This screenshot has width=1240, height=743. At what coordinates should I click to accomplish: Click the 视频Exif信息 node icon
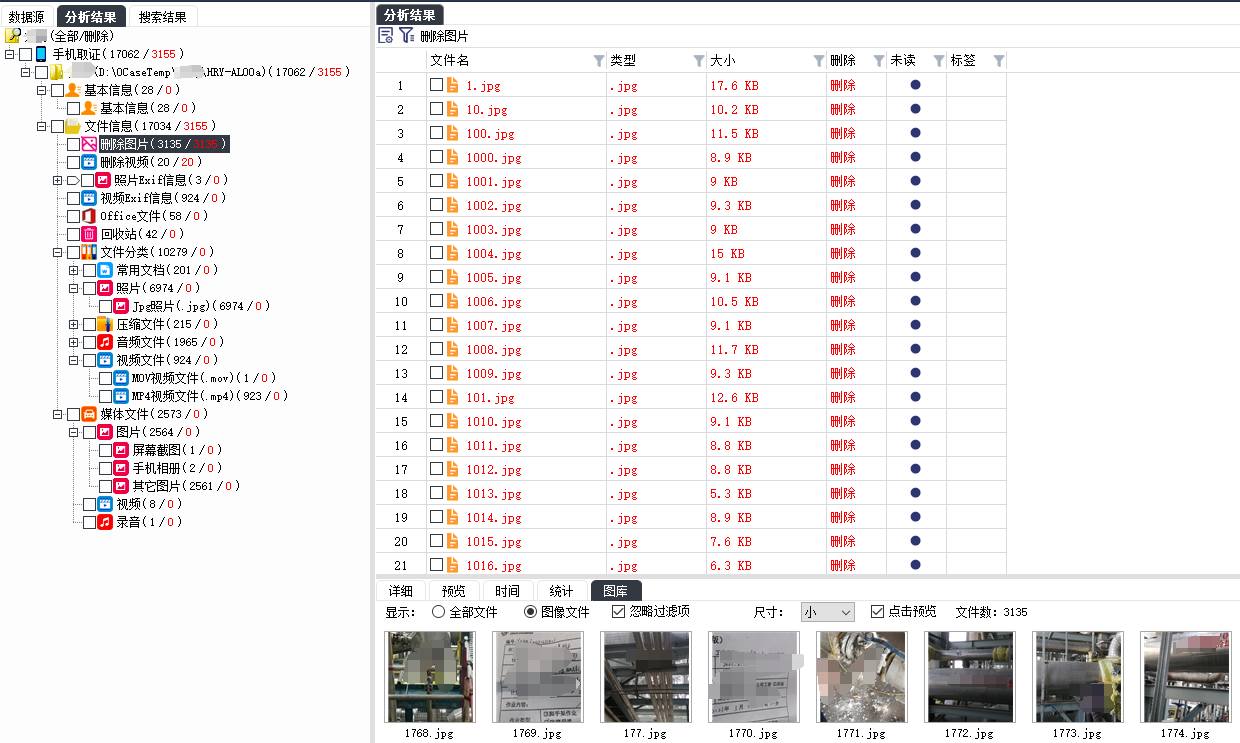pyautogui.click(x=89, y=198)
